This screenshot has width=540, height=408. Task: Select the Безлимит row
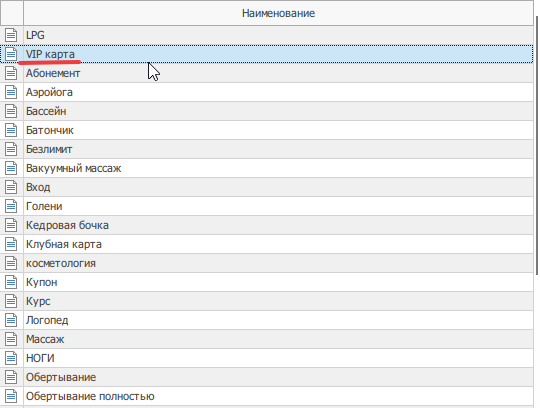click(x=279, y=149)
